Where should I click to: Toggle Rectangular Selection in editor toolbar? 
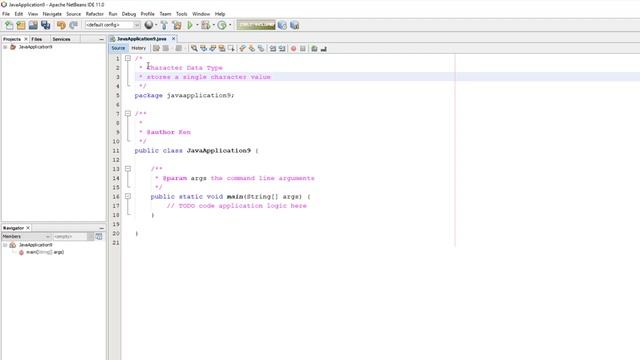pyautogui.click(x=231, y=49)
